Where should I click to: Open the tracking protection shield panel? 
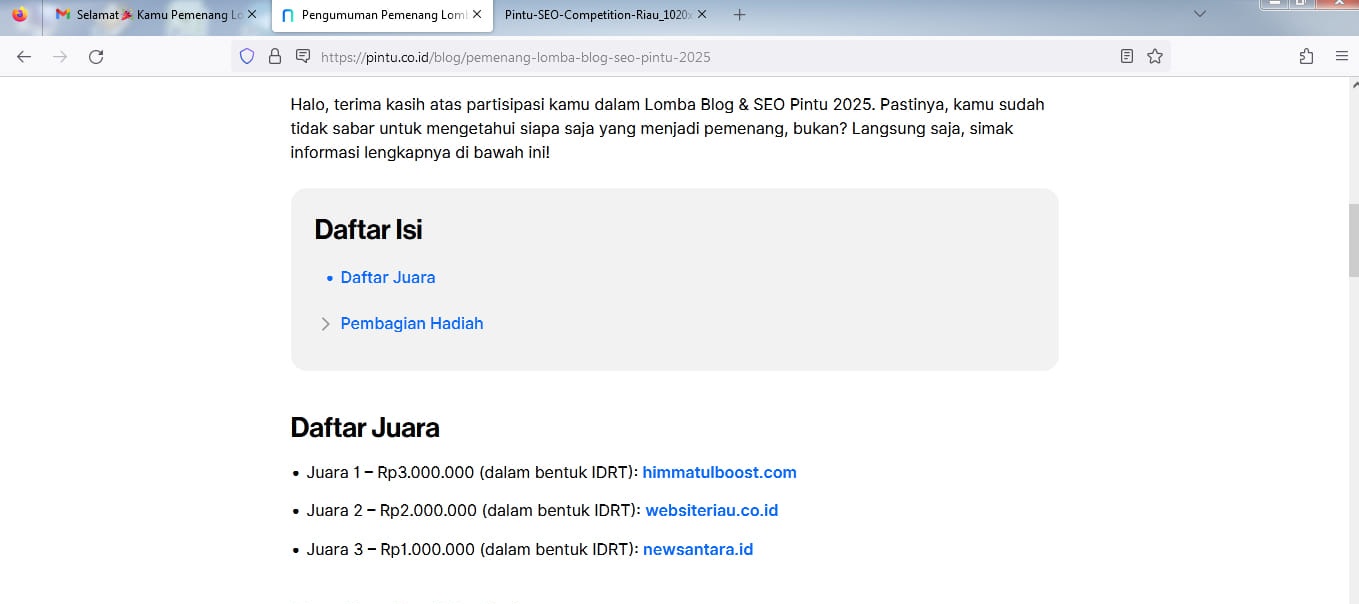point(247,57)
